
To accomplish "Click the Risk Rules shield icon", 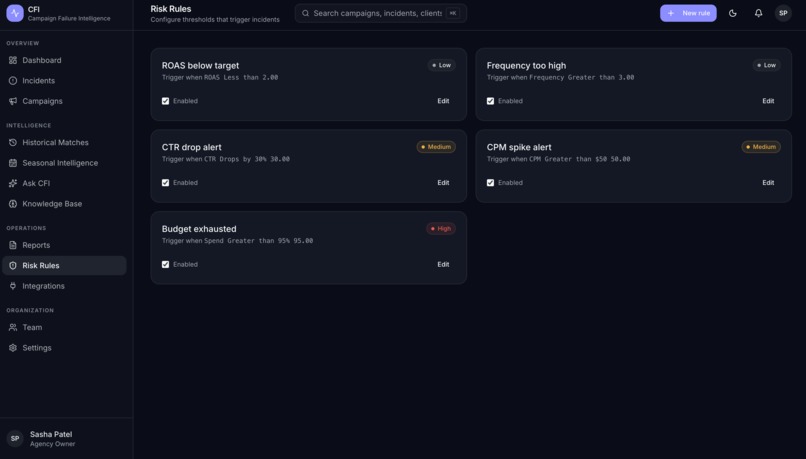I will 13,266.
